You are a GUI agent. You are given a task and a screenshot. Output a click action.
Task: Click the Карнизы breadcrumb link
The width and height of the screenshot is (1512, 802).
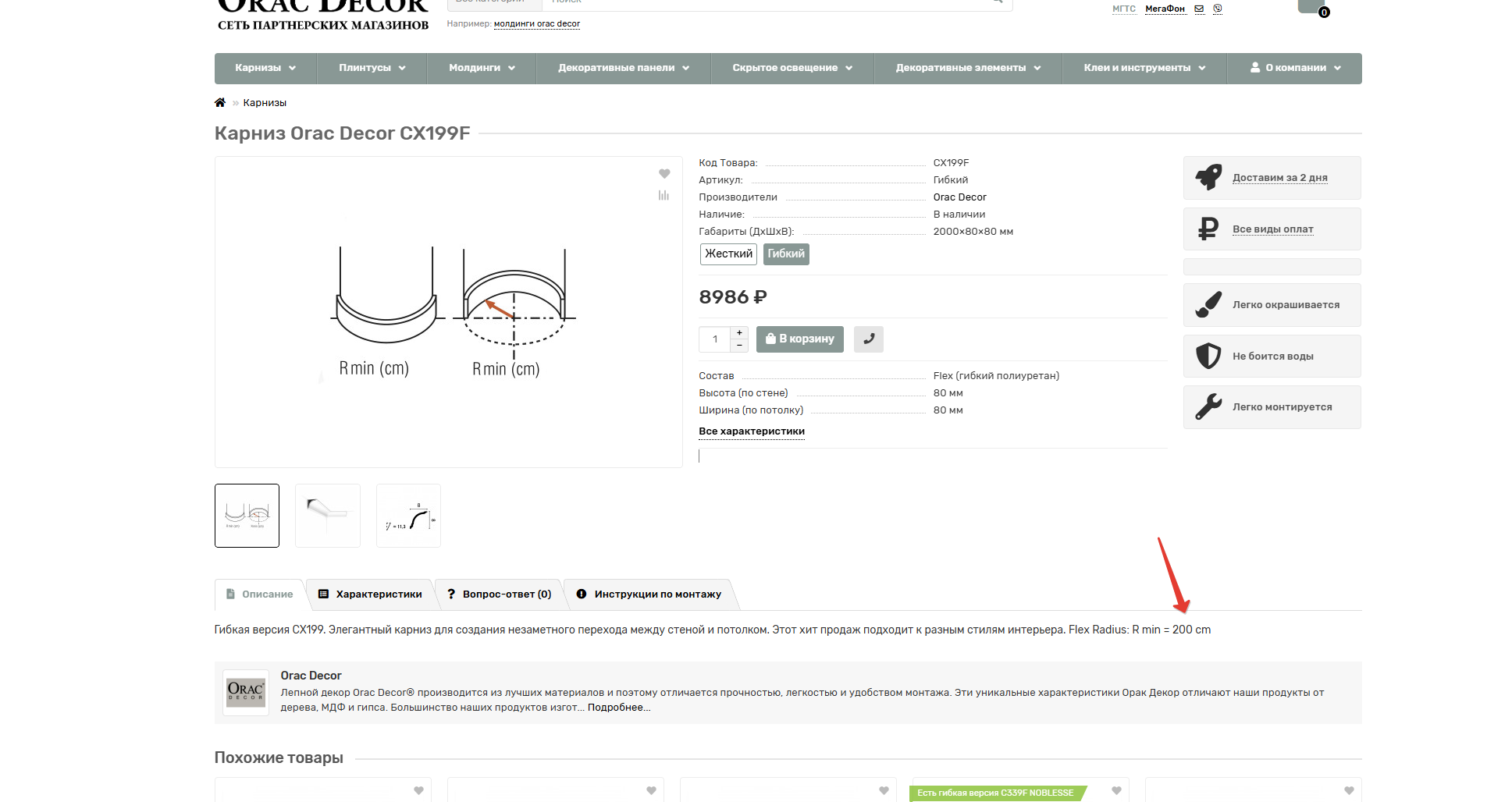[265, 103]
